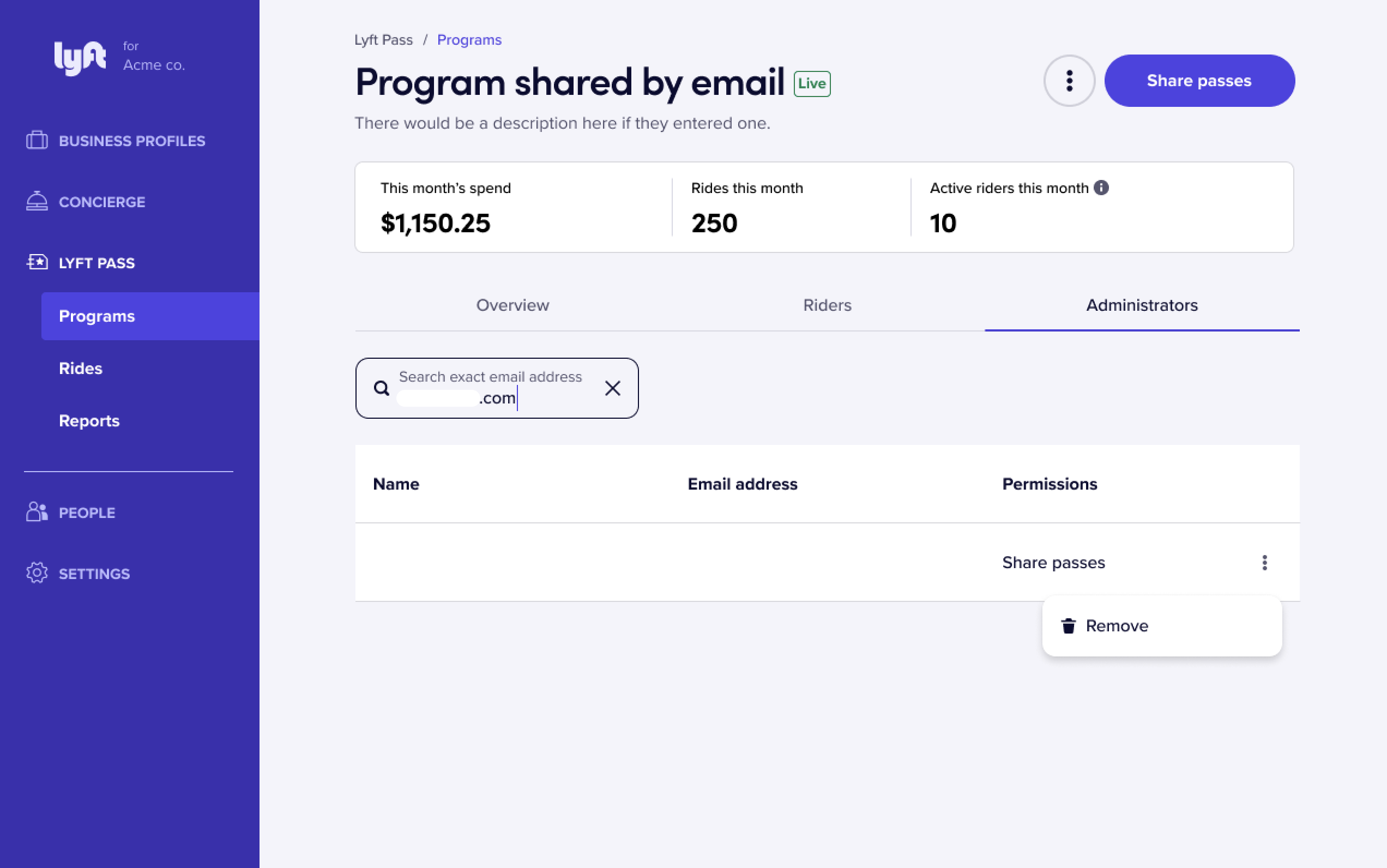Show info about Active riders this month

click(1101, 188)
